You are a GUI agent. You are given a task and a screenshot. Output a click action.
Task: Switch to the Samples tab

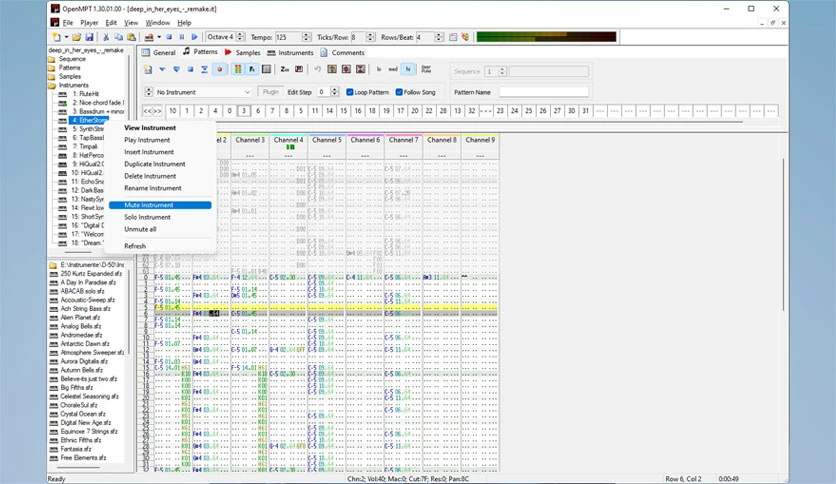(243, 52)
